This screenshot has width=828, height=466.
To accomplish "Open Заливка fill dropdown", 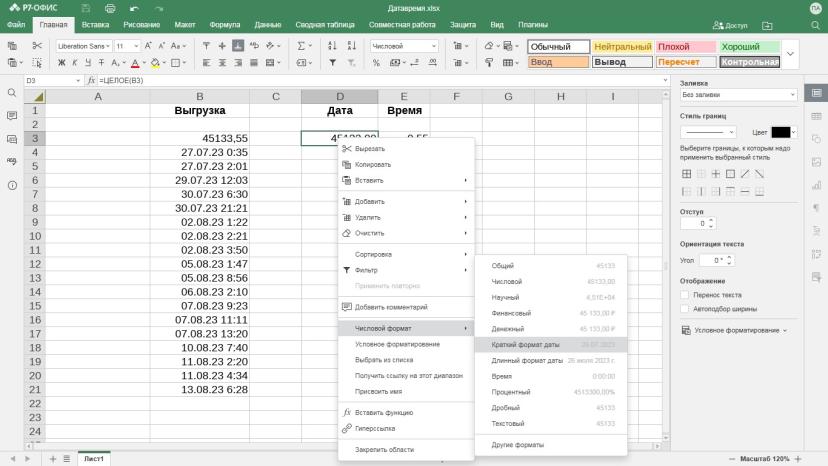I will click(x=738, y=95).
